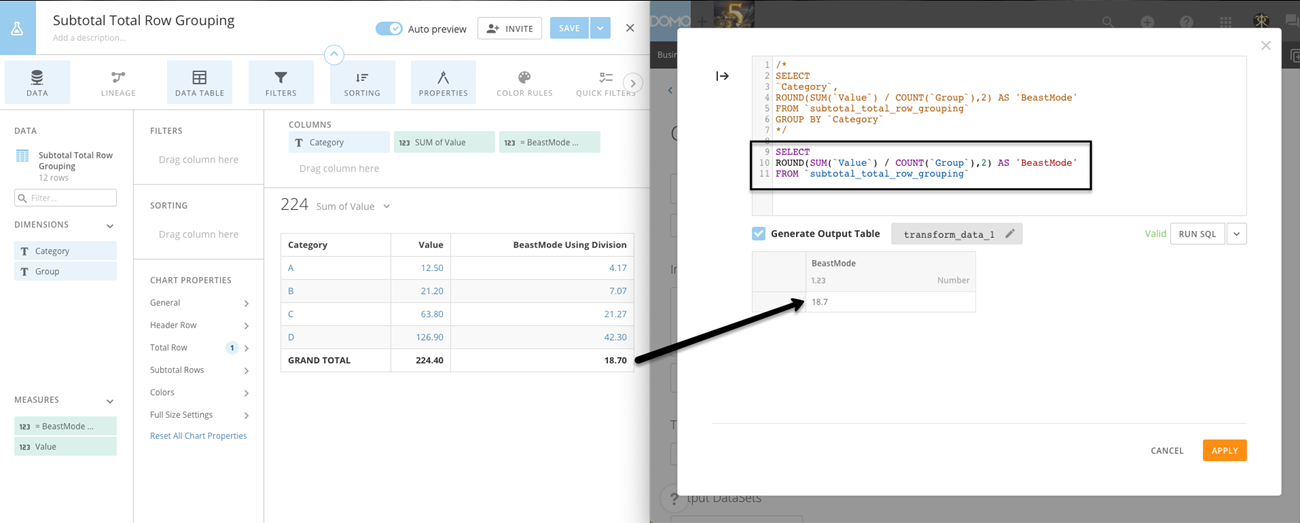Click the dataset table icon in DATA panel
Screen dimensions: 1300x523
click(x=22, y=156)
